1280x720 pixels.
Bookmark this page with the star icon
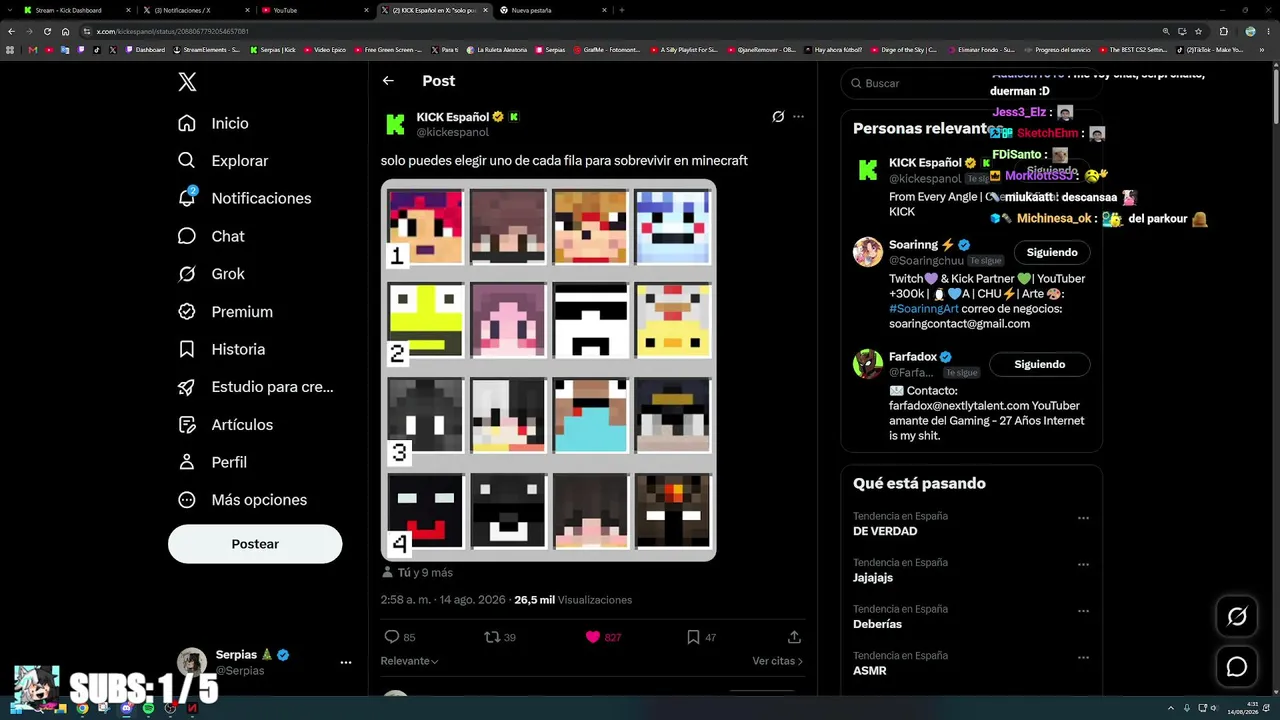(x=1198, y=31)
